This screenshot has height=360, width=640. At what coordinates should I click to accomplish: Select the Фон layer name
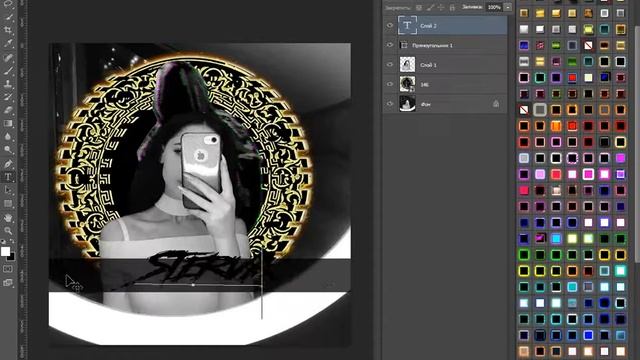coord(425,104)
